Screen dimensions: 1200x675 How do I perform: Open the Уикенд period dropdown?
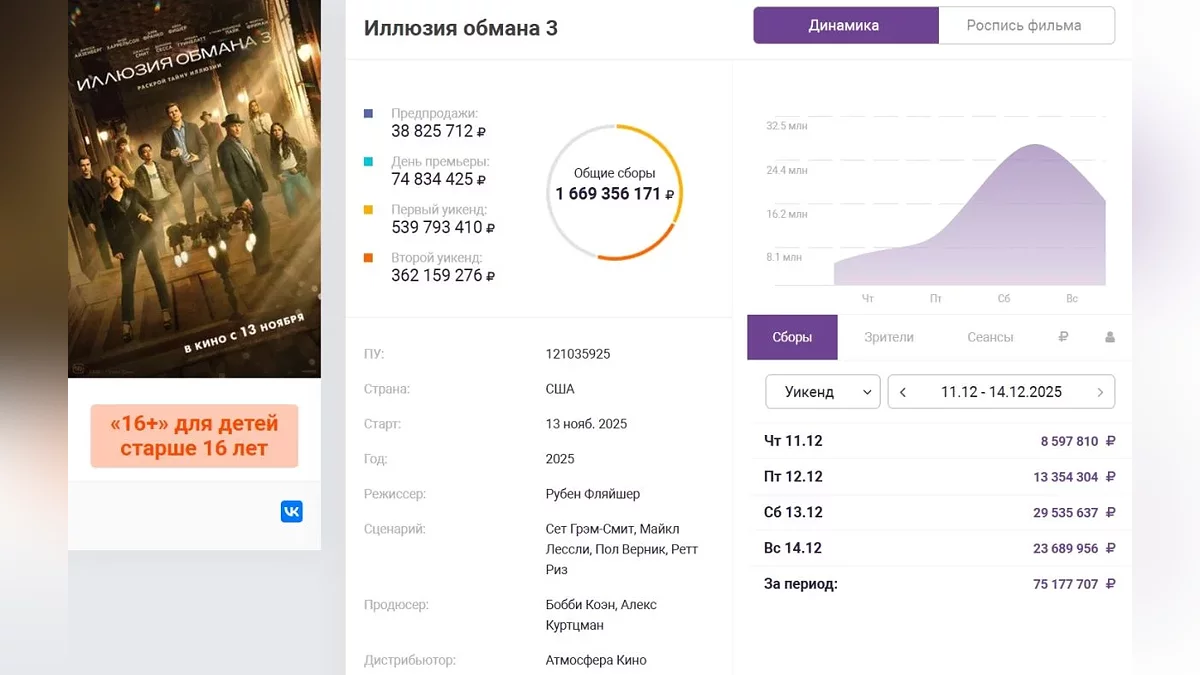822,392
